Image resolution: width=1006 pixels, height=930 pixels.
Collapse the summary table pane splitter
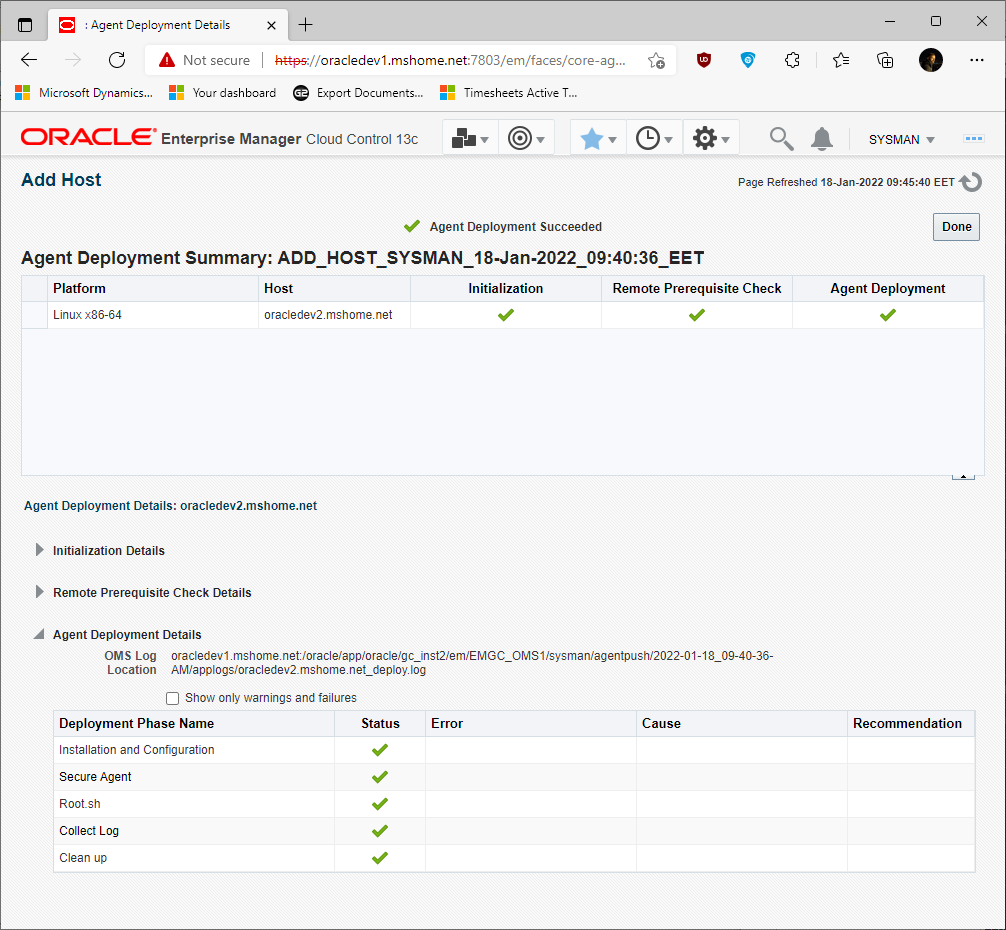(x=963, y=476)
